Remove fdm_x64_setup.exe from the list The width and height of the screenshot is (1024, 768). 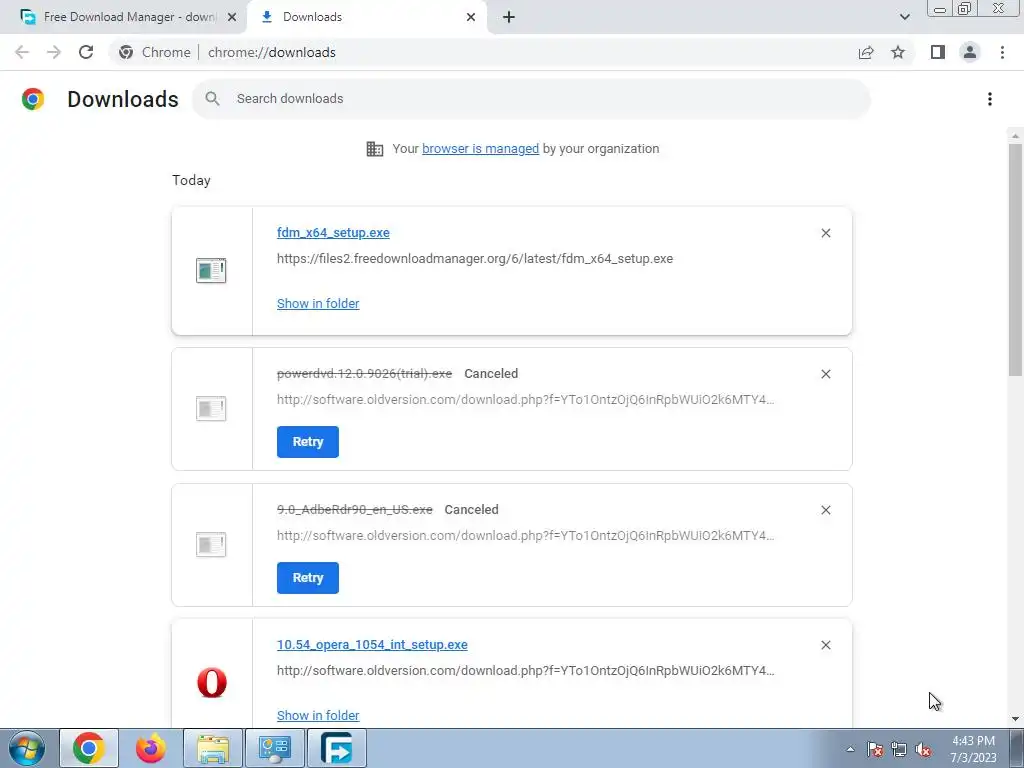pos(826,233)
